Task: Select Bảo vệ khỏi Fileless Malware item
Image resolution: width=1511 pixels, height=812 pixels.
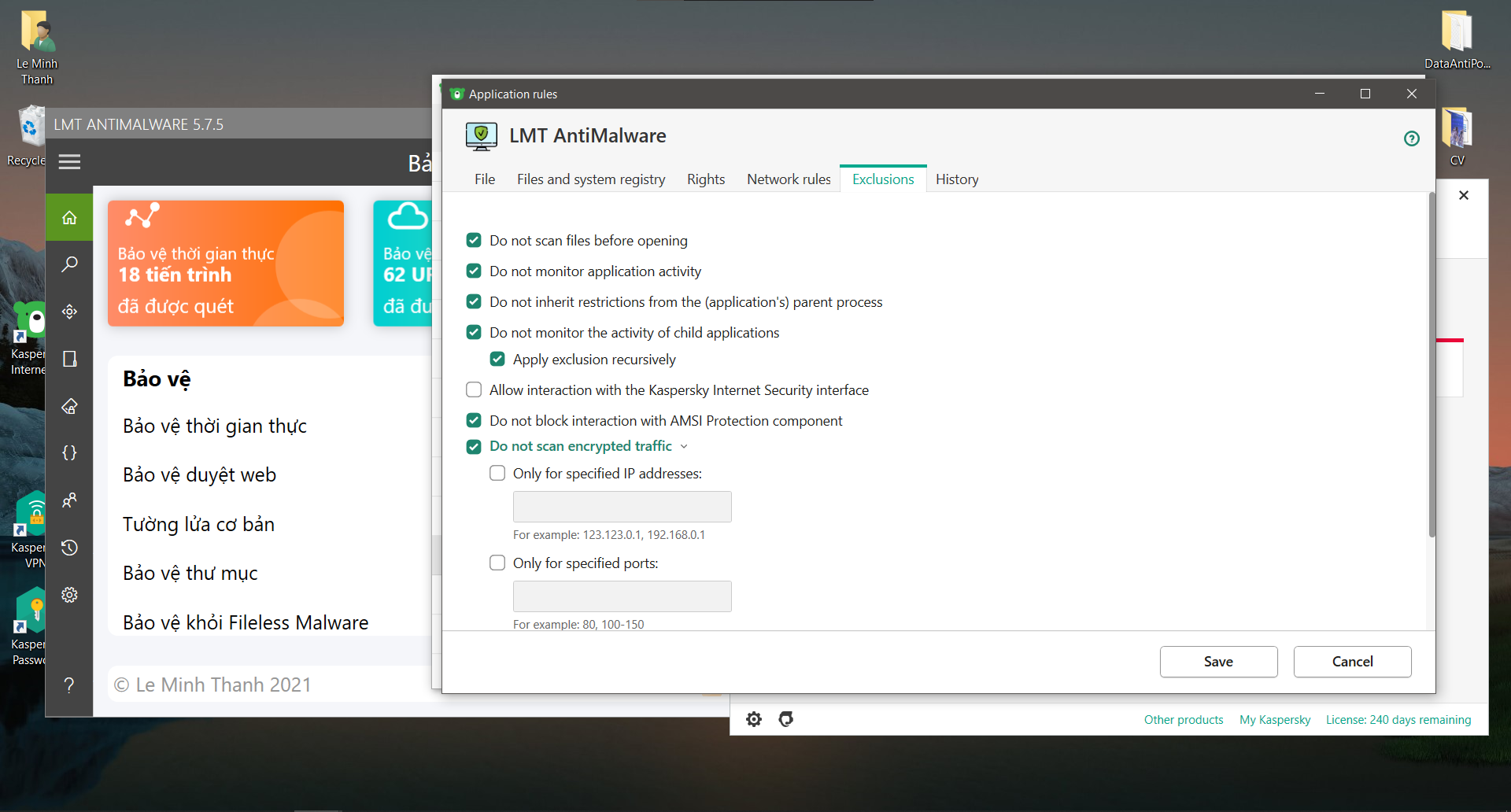Action: click(x=246, y=623)
